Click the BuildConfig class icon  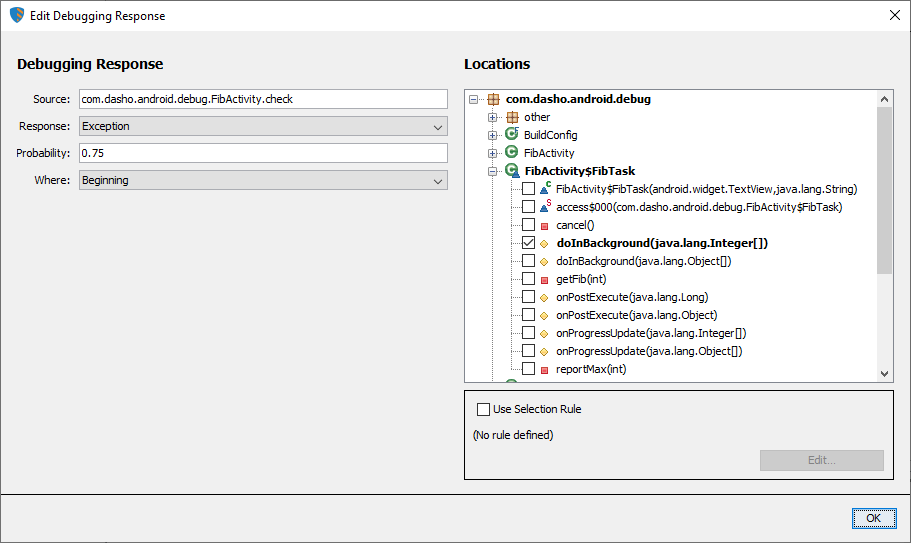(x=512, y=134)
